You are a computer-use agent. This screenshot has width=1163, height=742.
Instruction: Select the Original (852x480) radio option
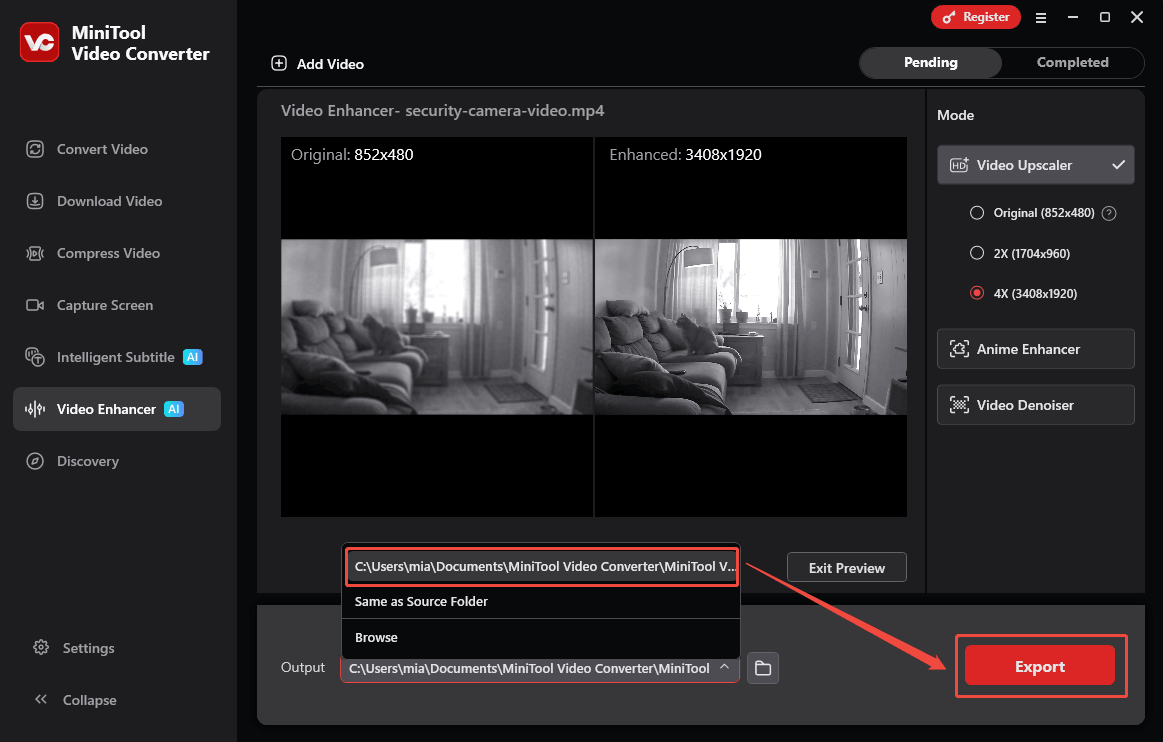point(977,213)
